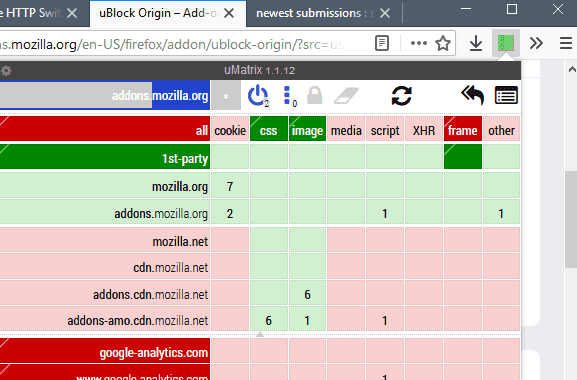Image resolution: width=577 pixels, height=380 pixels.
Task: Open the Firefox hamburger menu
Action: point(566,43)
